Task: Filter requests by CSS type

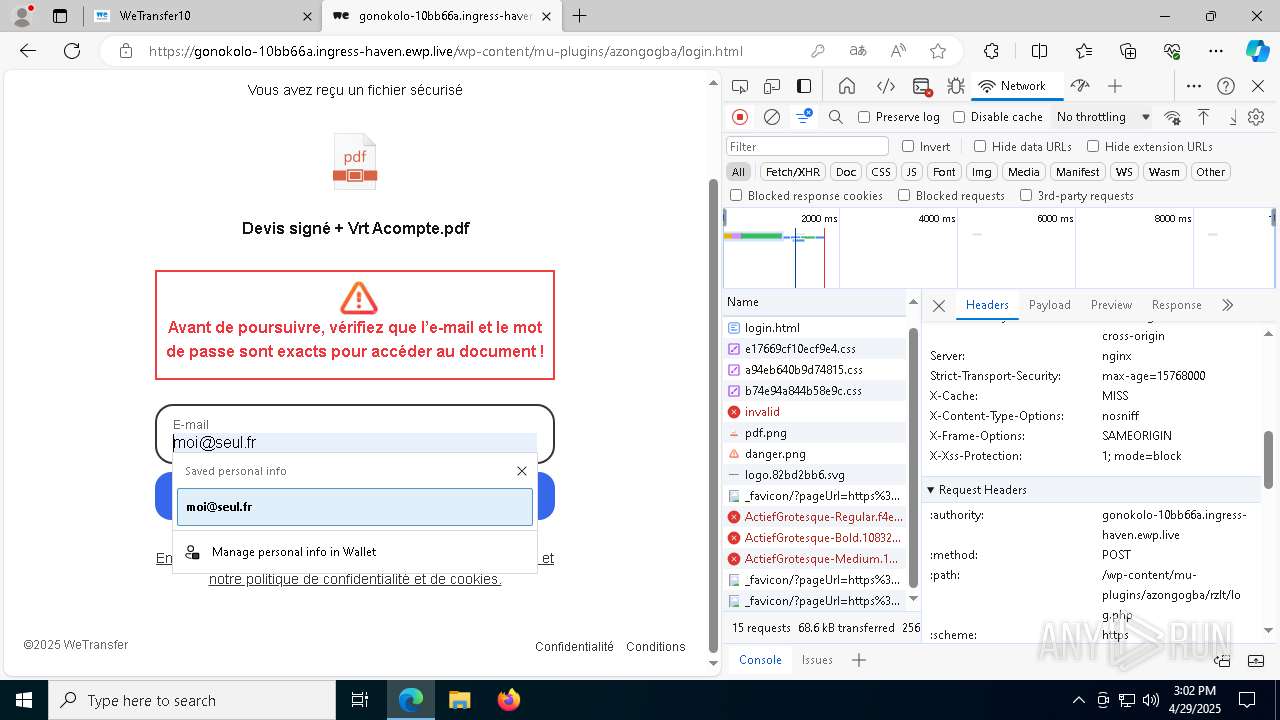Action: click(x=880, y=172)
